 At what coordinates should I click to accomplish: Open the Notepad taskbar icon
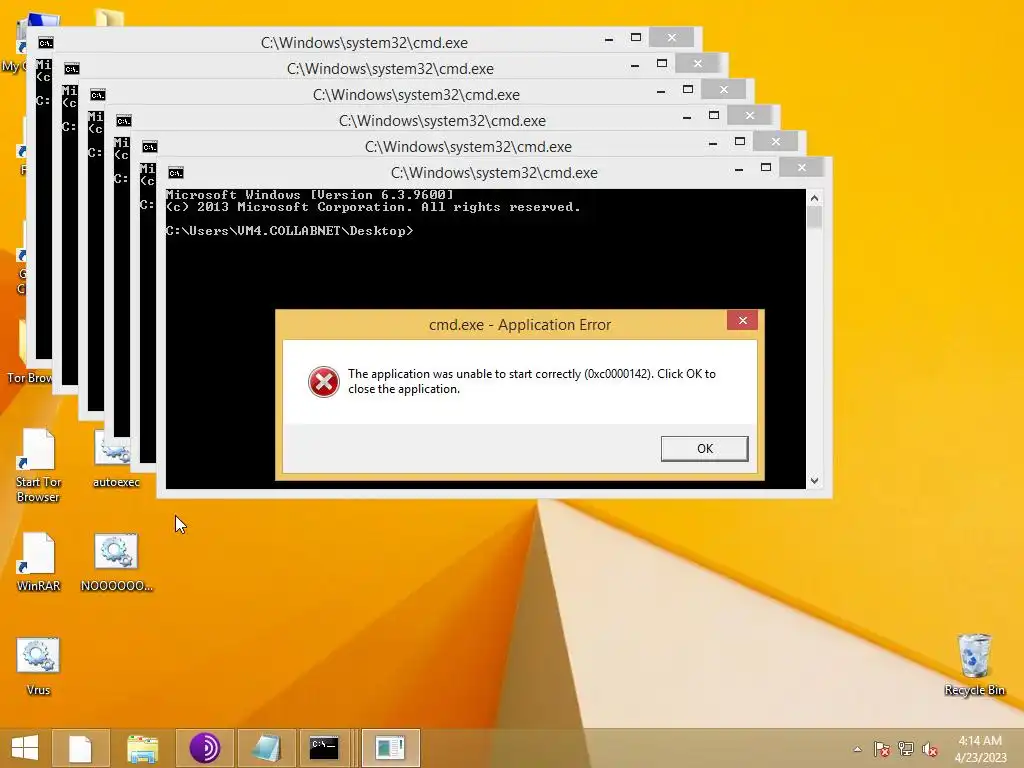[266, 748]
